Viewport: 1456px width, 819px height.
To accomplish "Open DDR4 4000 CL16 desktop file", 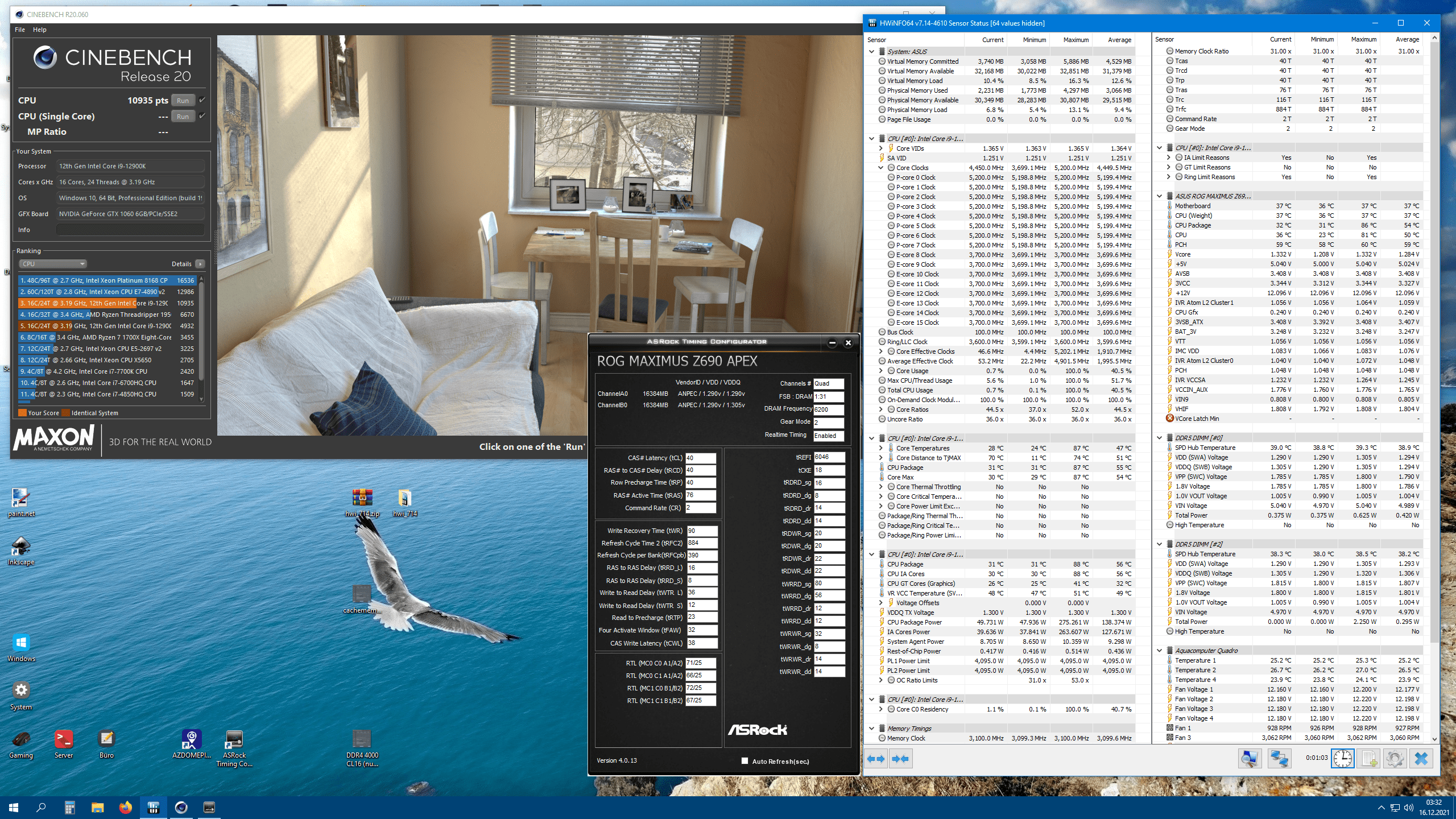I will [362, 748].
